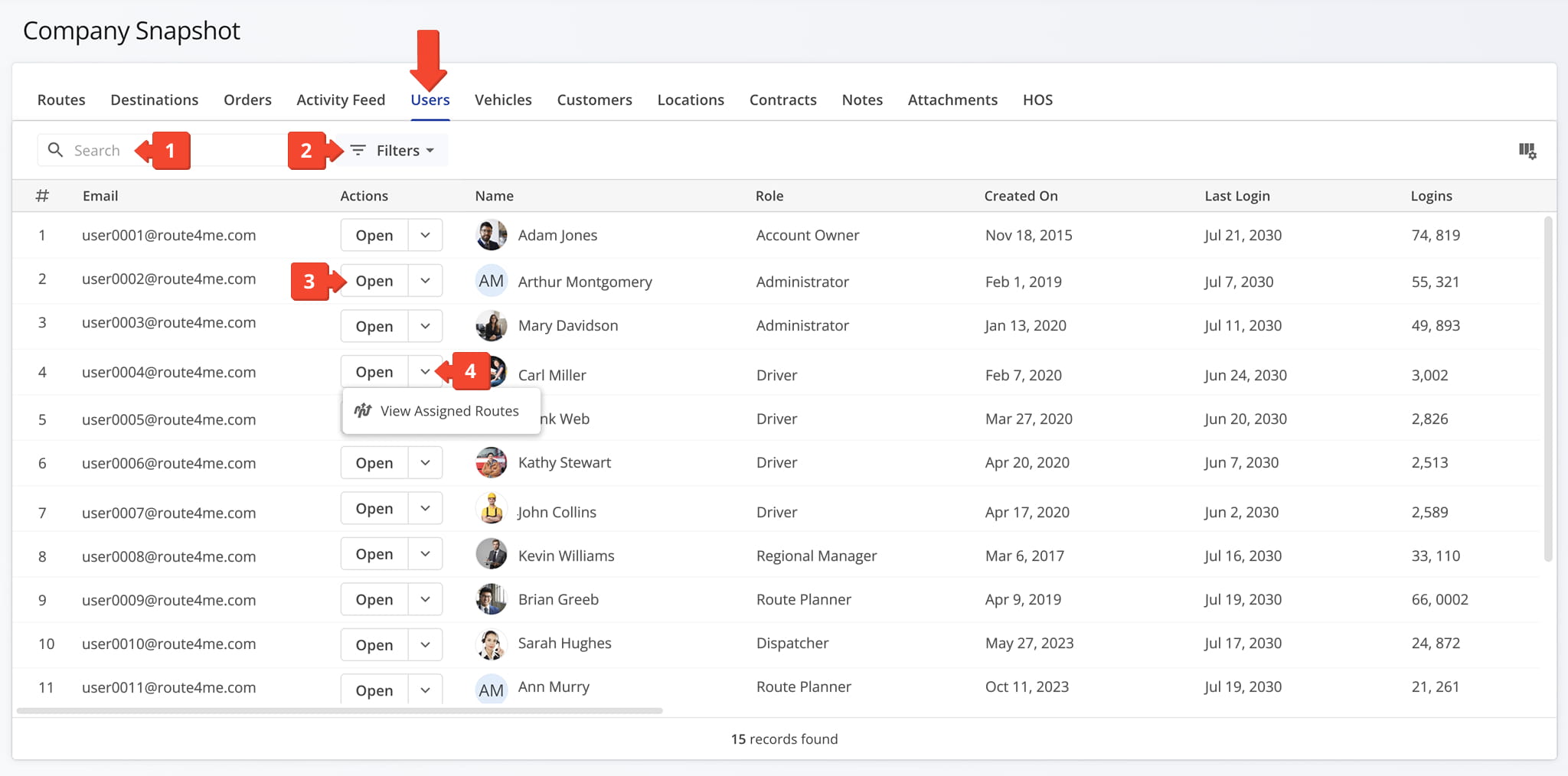This screenshot has height=776, width=1568.
Task: Open Ann Murry's user record
Action: click(x=374, y=690)
